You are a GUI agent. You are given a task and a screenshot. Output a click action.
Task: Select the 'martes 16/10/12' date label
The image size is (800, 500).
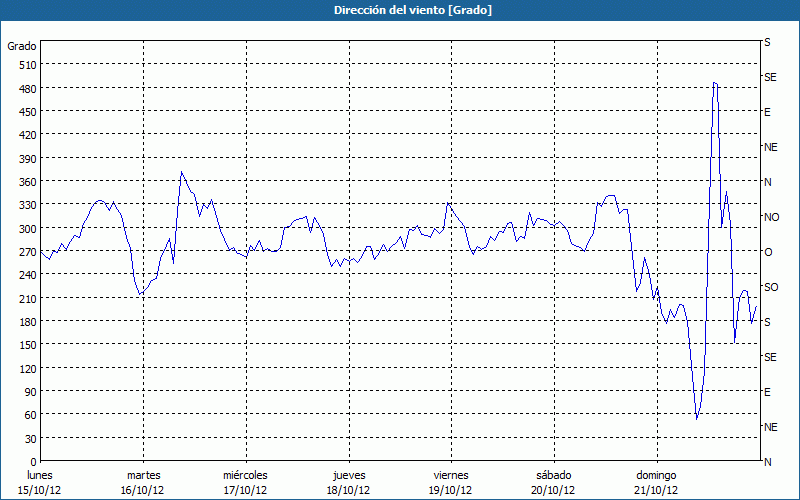143,482
